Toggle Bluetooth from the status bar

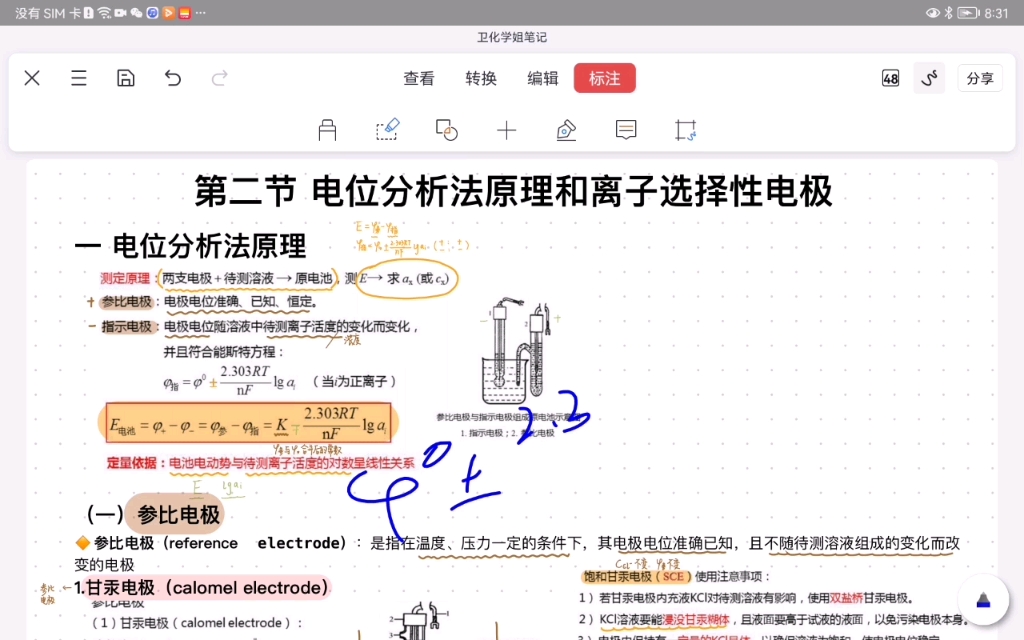(x=948, y=13)
